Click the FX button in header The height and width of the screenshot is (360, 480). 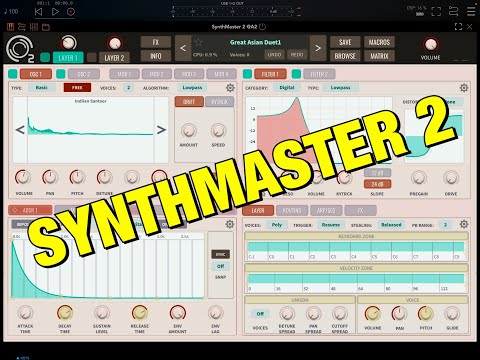coord(156,42)
